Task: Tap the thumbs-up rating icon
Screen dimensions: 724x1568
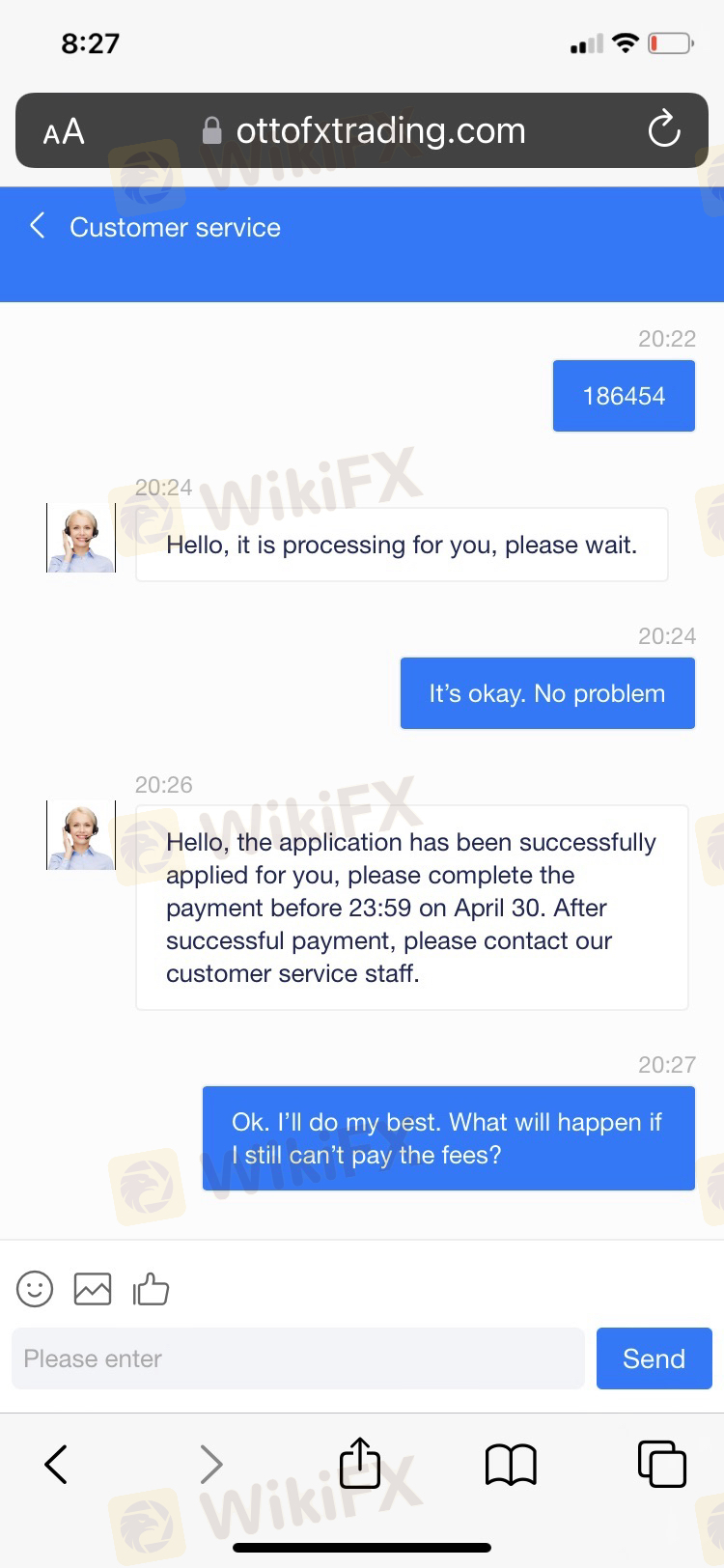Action: [x=151, y=1288]
